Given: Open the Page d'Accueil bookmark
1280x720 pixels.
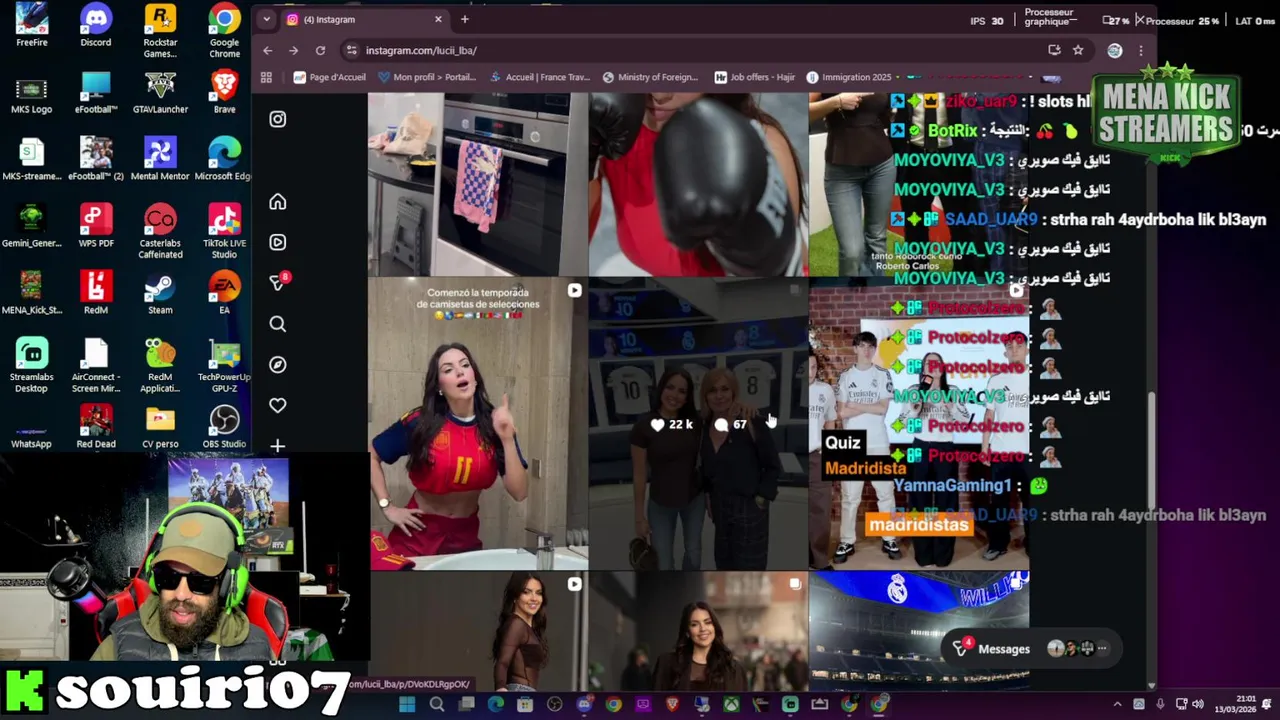Looking at the screenshot, I should (329, 77).
